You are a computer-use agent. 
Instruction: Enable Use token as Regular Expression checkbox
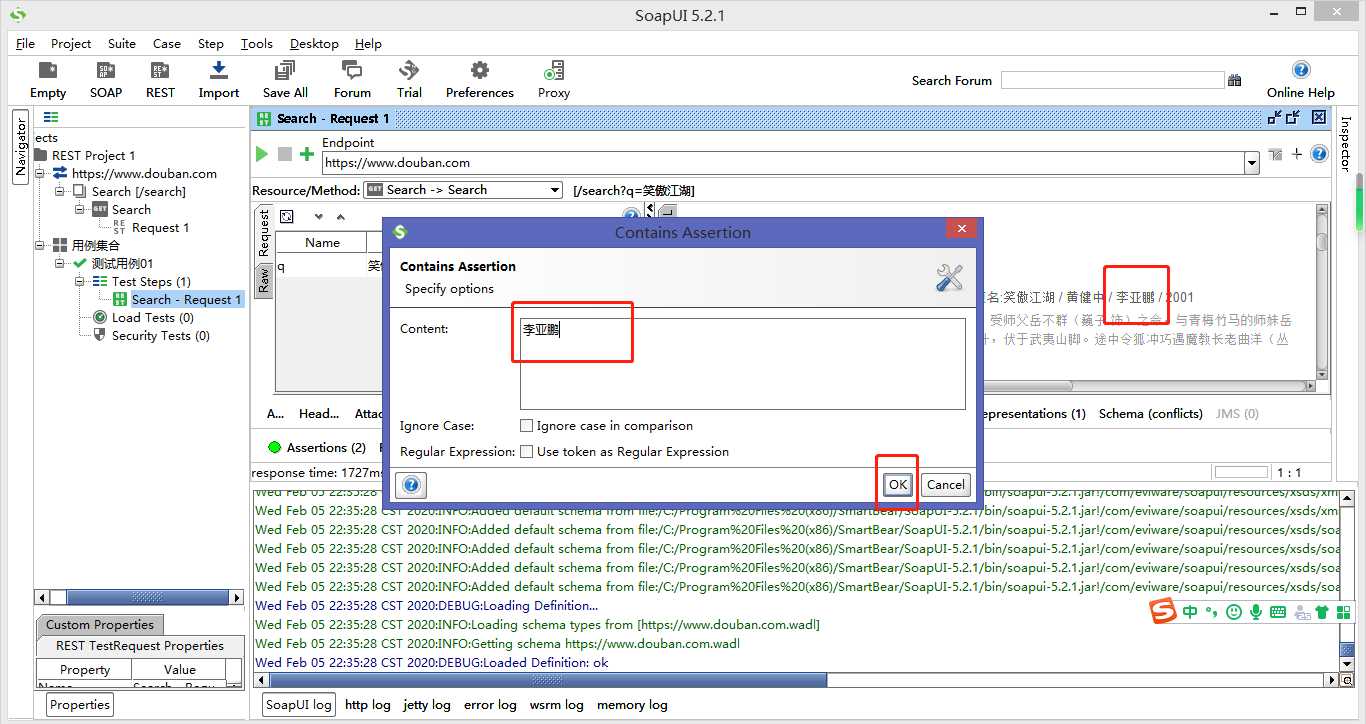[x=526, y=452]
